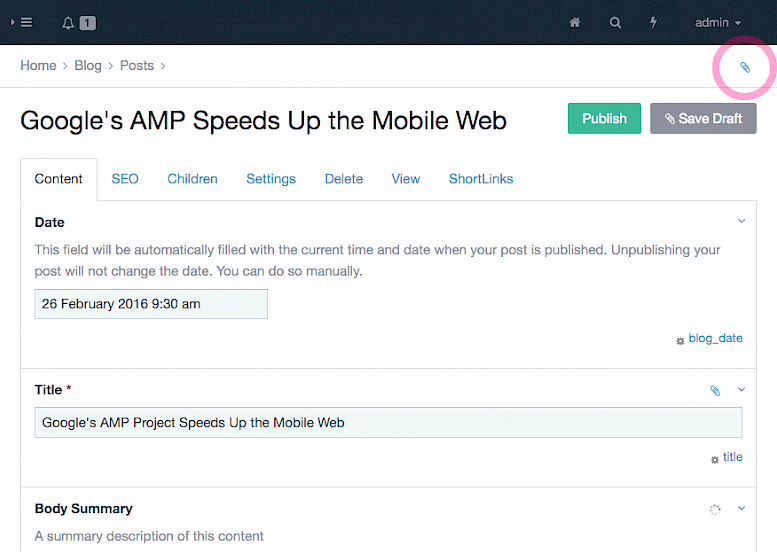Viewport: 777px width, 554px height.
Task: Collapse the Title field chevron
Action: point(741,389)
